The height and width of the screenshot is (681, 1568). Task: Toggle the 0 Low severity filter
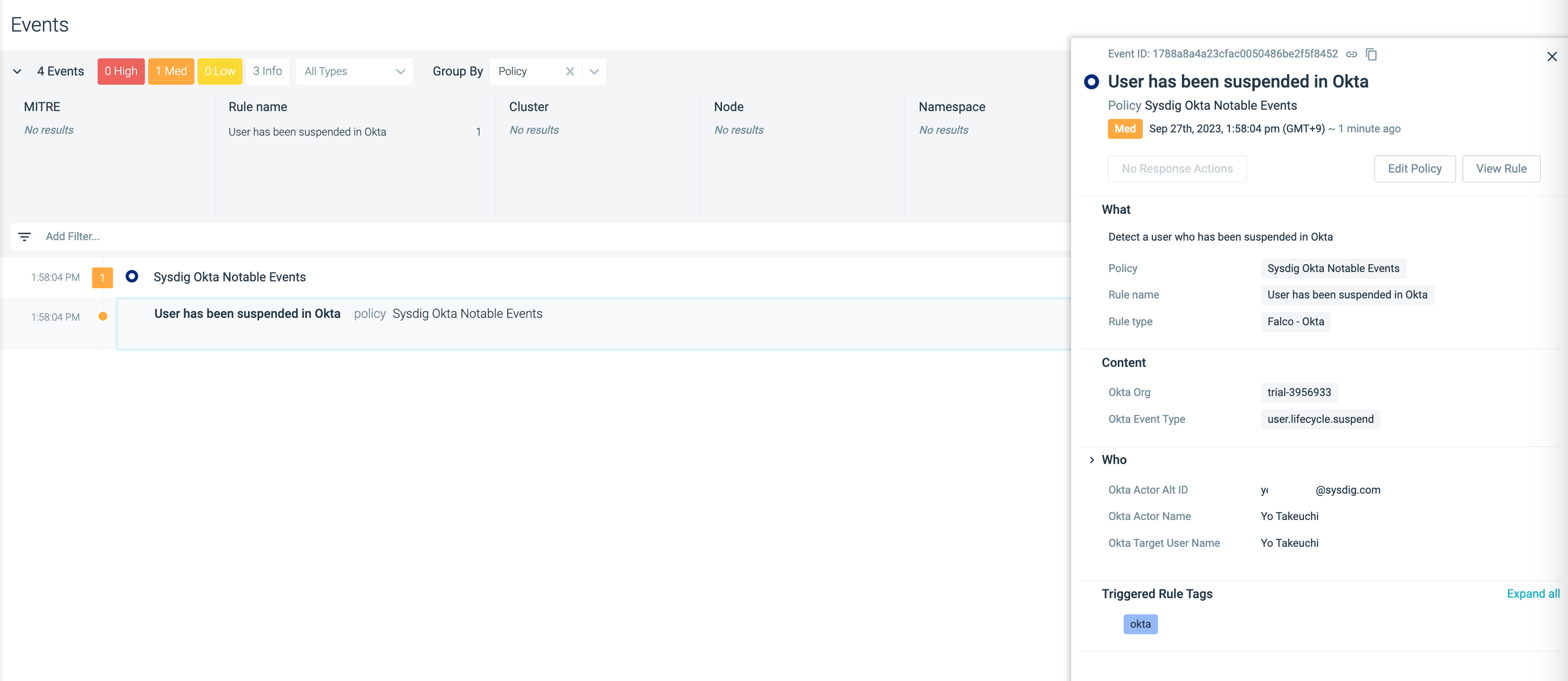point(220,71)
